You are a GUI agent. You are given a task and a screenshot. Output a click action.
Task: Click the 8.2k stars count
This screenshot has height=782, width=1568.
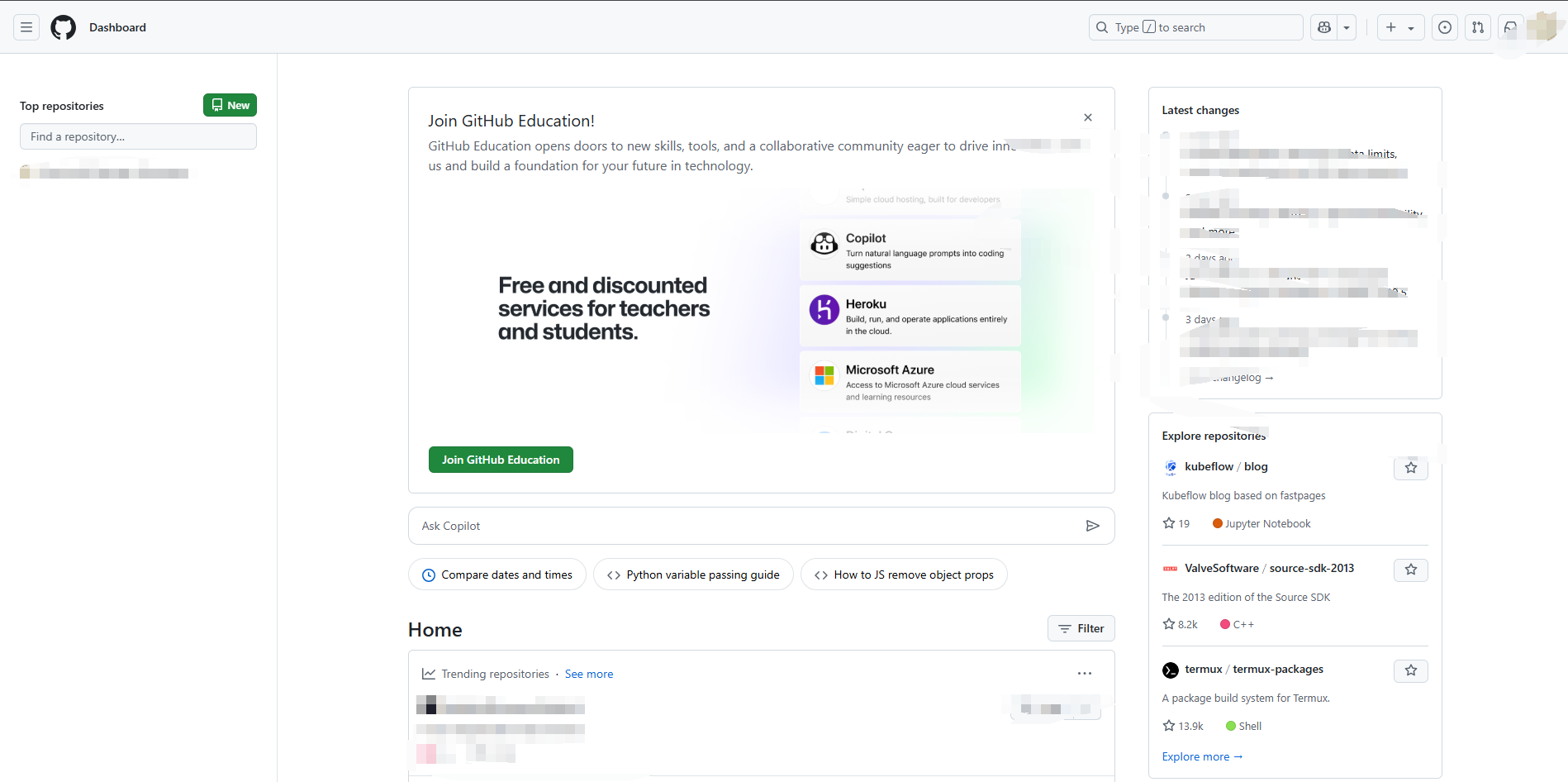[x=1181, y=624]
